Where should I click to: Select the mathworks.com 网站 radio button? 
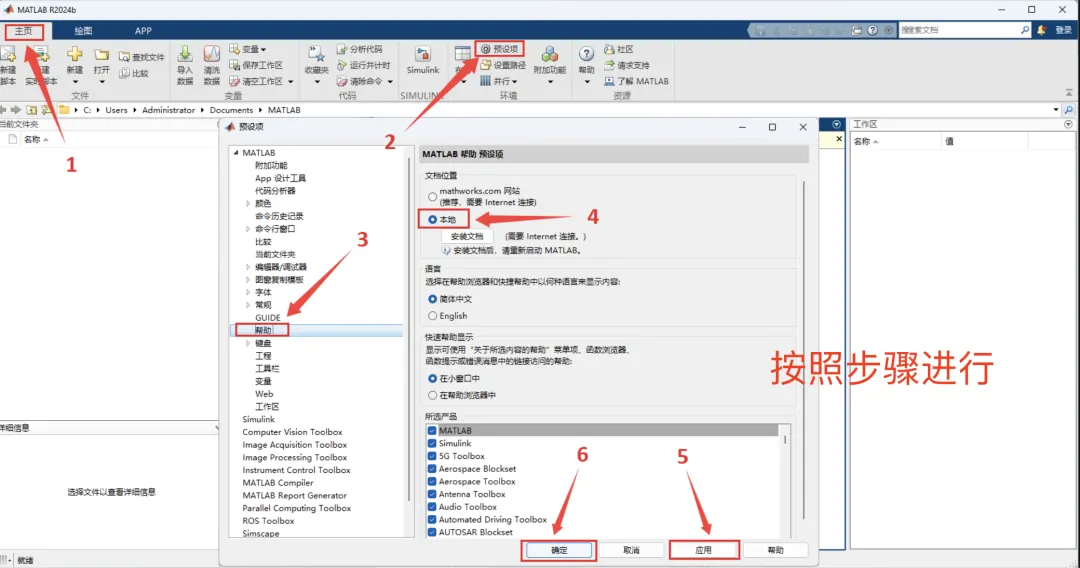[x=433, y=197]
